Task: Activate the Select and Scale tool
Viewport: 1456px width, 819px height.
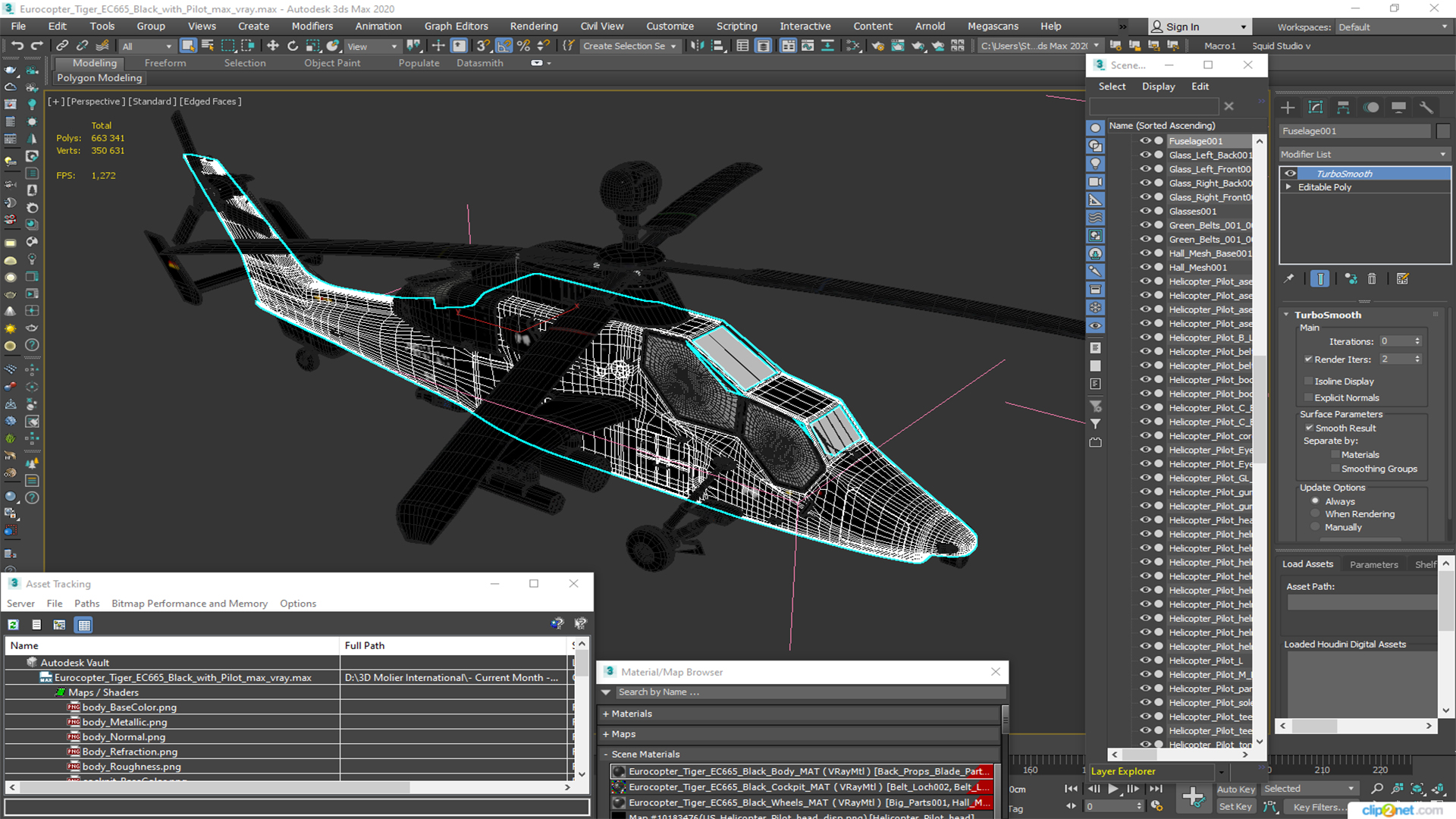Action: 312,45
